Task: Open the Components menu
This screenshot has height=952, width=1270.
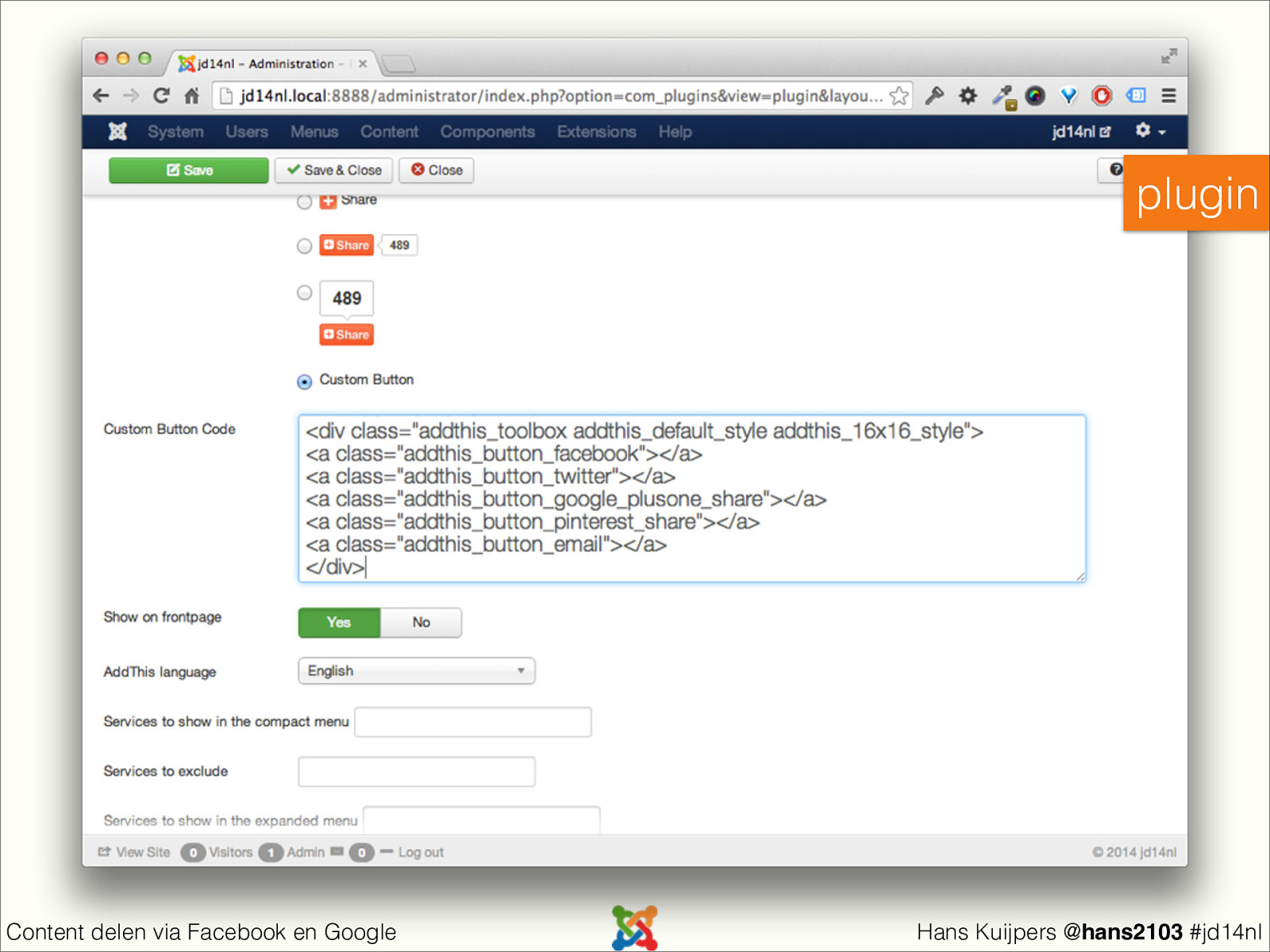Action: tap(487, 132)
